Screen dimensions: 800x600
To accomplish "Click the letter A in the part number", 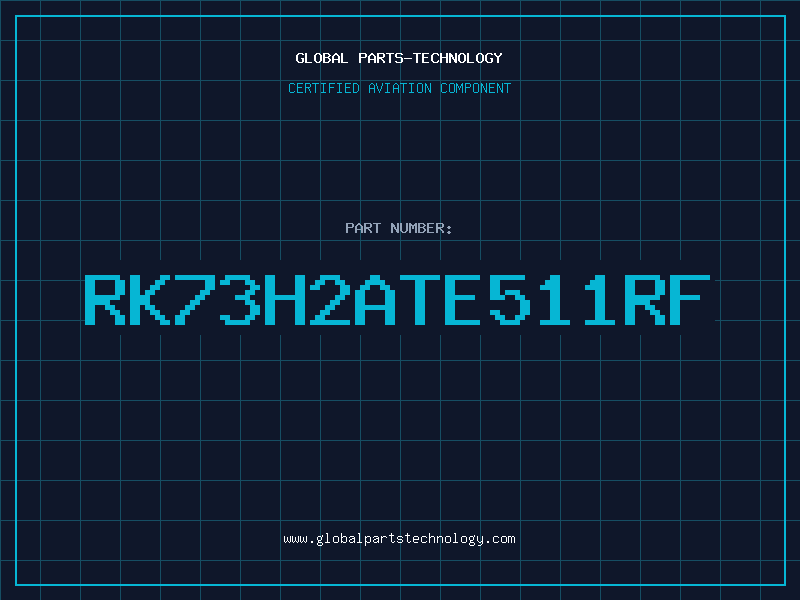I will (x=375, y=300).
